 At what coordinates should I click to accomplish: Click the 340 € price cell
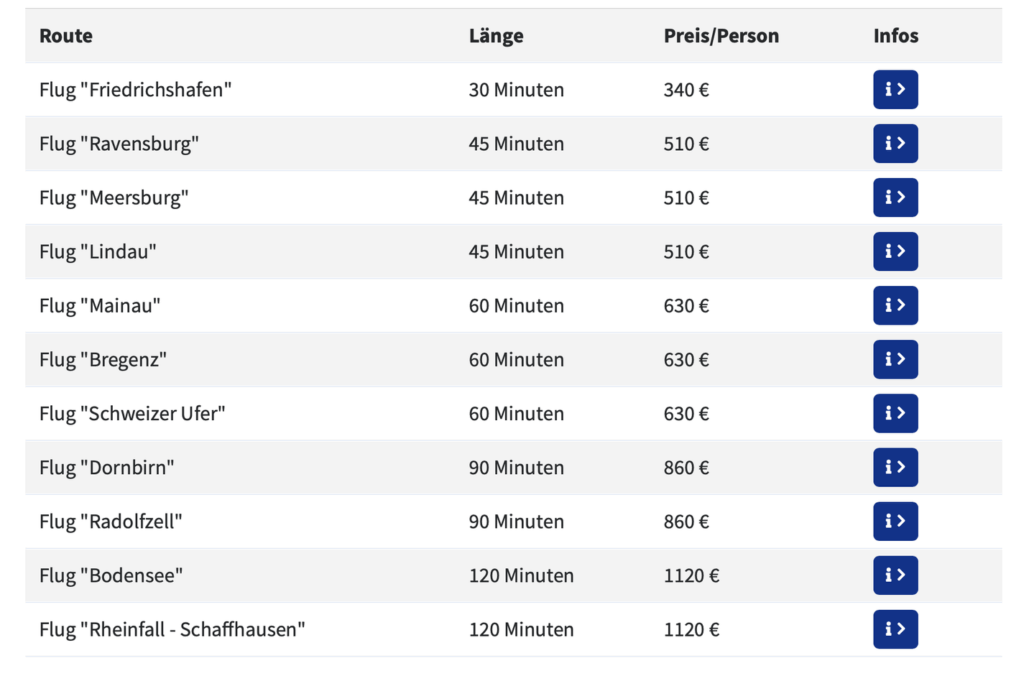click(686, 90)
